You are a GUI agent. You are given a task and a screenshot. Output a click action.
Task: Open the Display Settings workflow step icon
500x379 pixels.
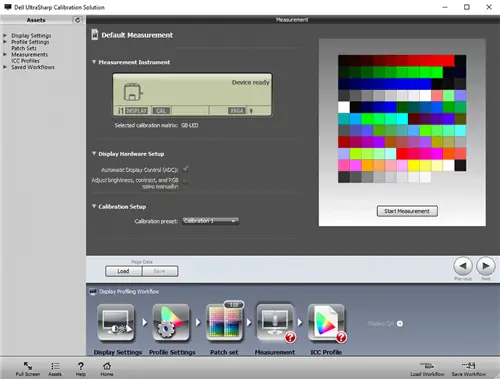point(116,322)
